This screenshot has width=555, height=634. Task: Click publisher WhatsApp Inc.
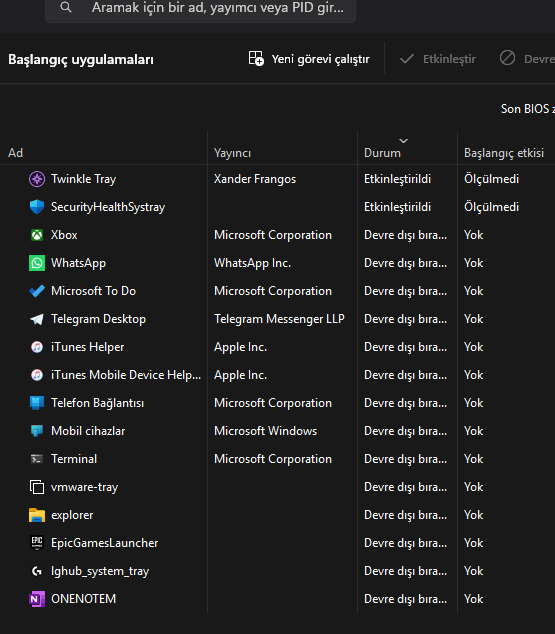click(252, 263)
